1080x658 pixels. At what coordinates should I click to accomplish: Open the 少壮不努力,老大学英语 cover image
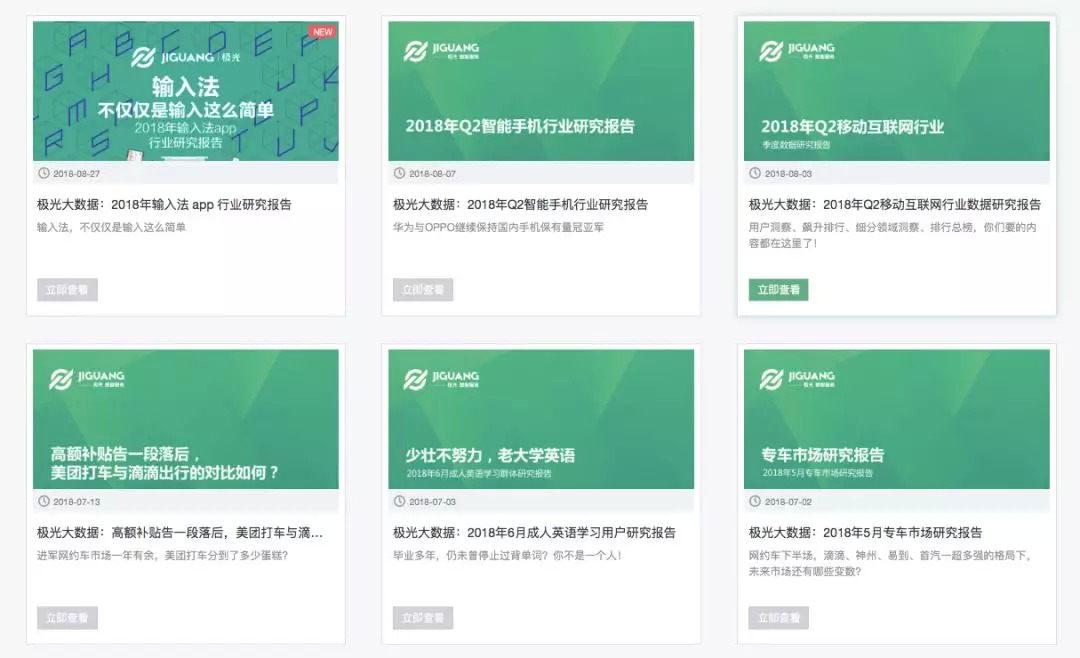click(x=541, y=419)
